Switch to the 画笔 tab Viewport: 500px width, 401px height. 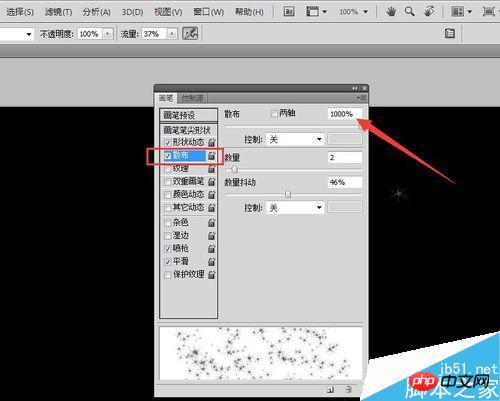[x=166, y=98]
